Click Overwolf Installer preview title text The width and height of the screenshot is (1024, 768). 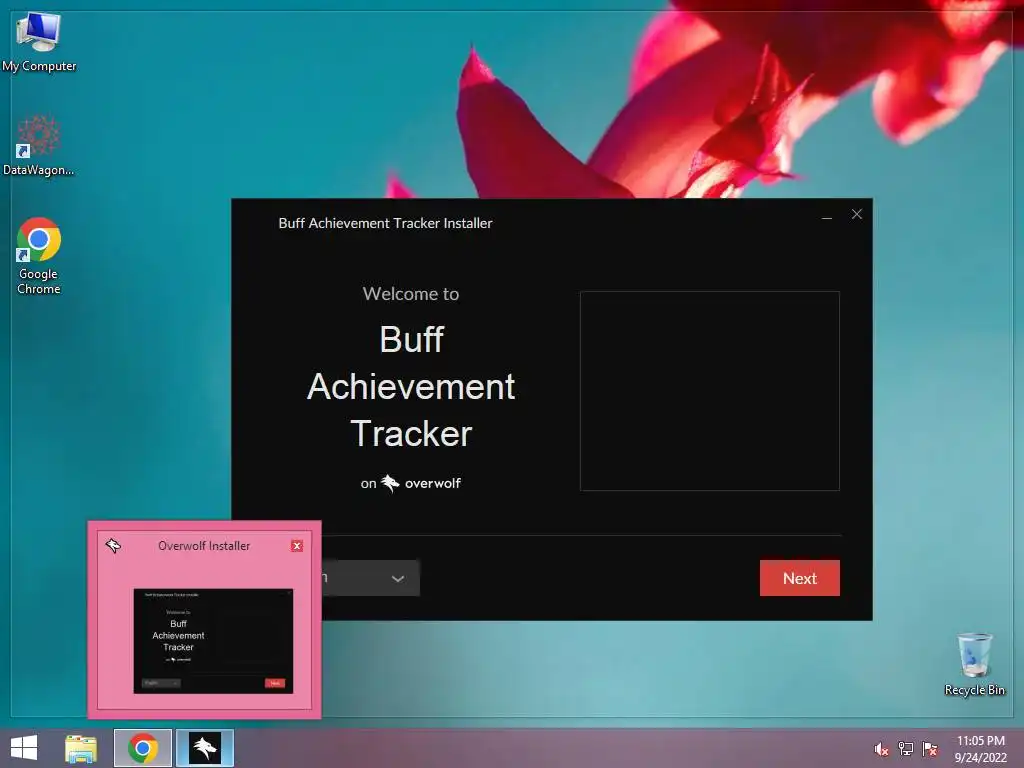coord(204,546)
